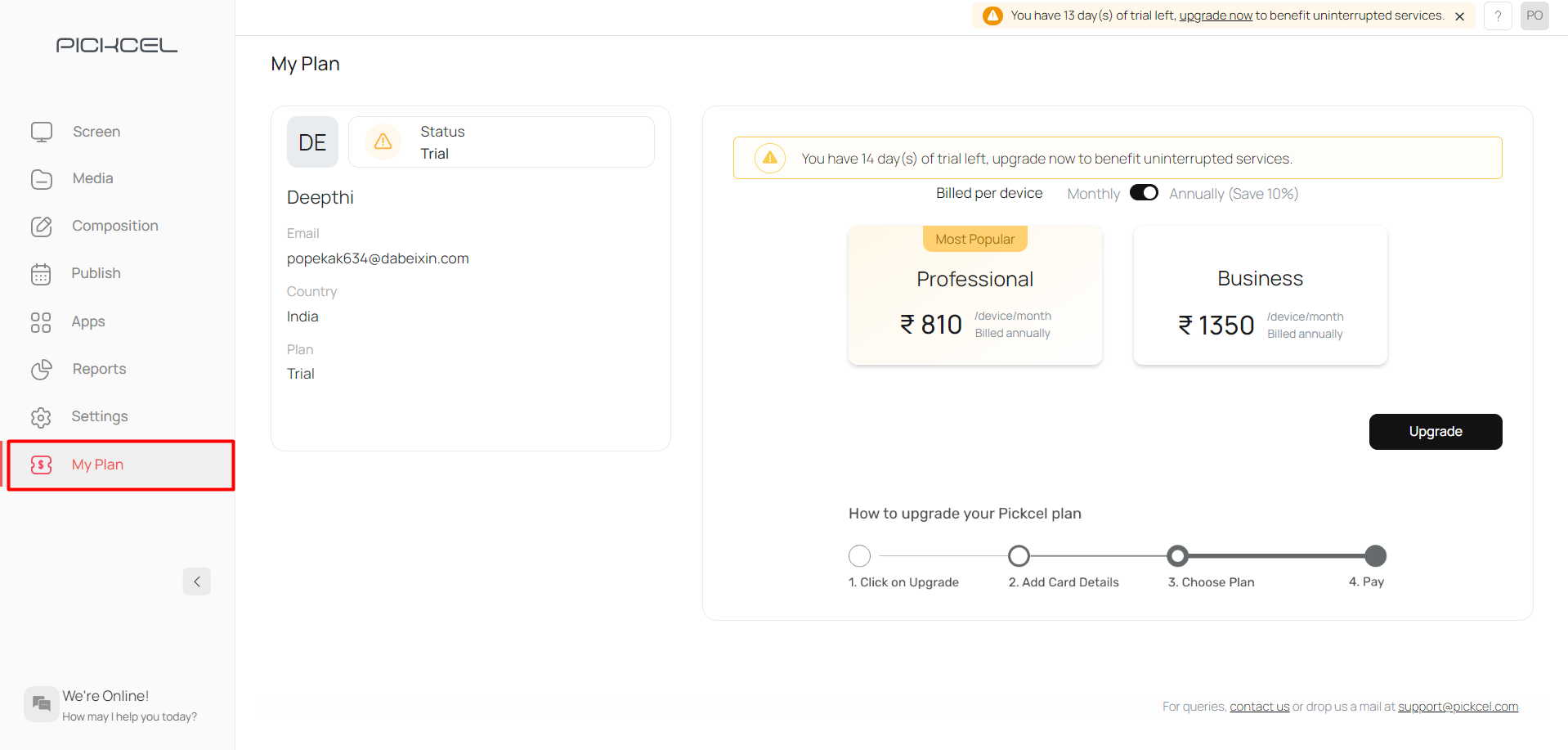The image size is (1568, 750).
Task: Click step 4 circle 'Pay'
Action: pyautogui.click(x=1376, y=556)
